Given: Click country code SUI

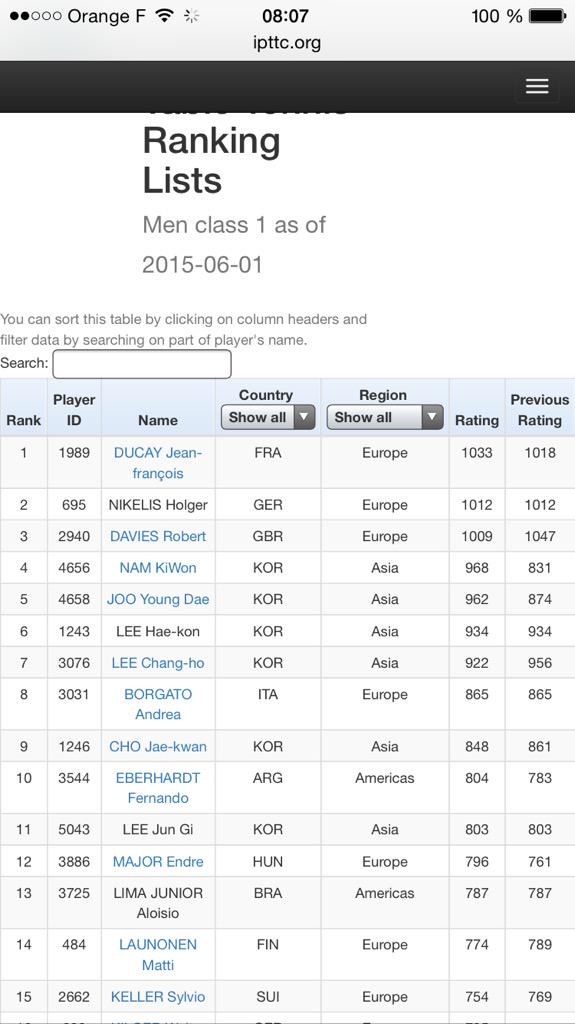Looking at the screenshot, I should 268,997.
